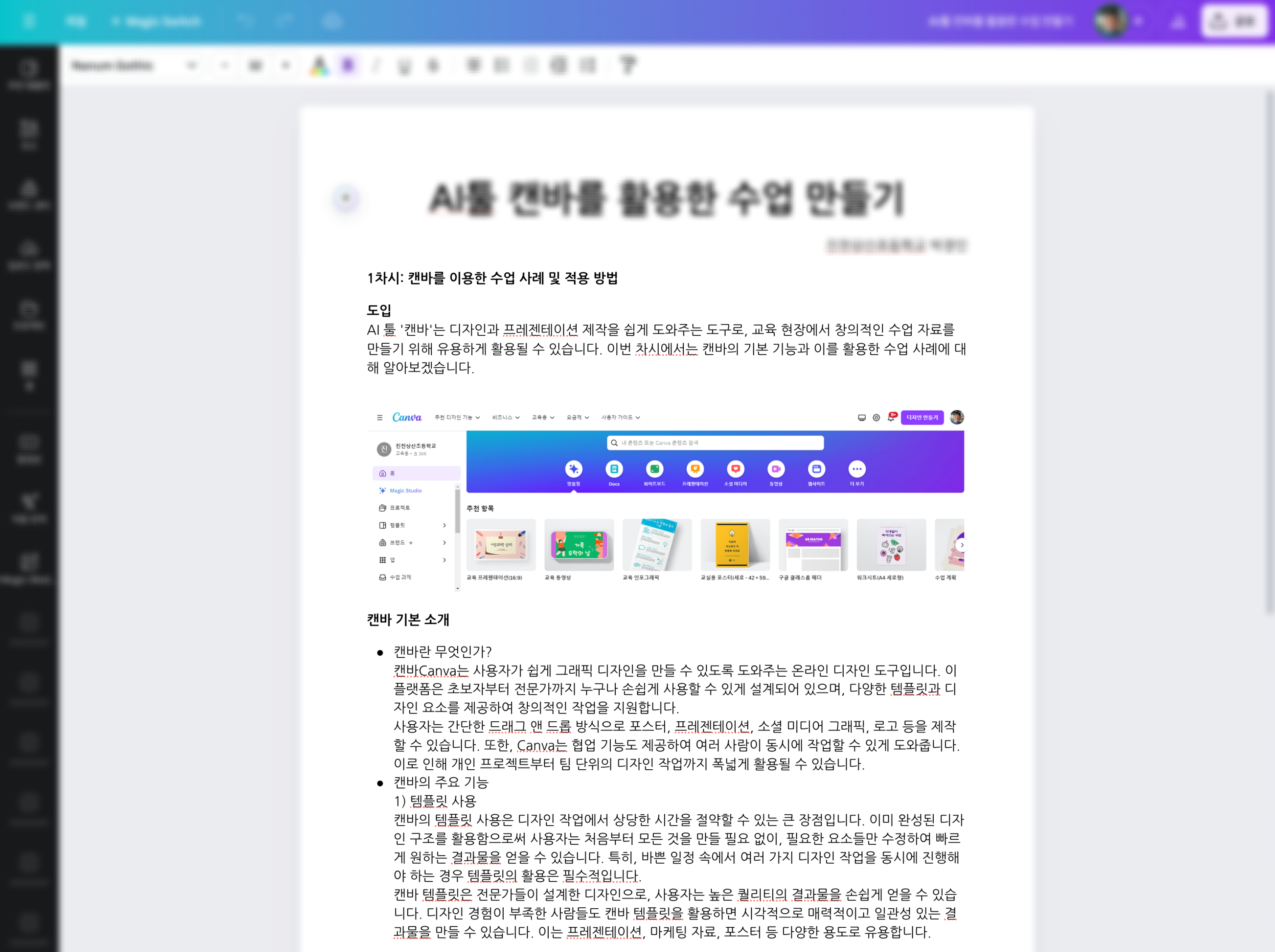Click the redo arrow

click(284, 21)
